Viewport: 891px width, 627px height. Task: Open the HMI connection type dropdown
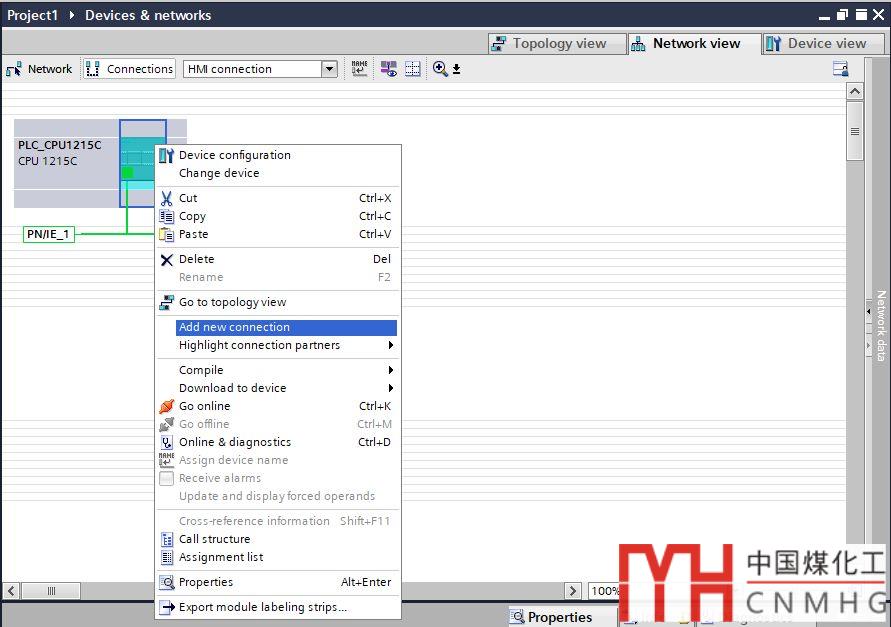pyautogui.click(x=329, y=69)
